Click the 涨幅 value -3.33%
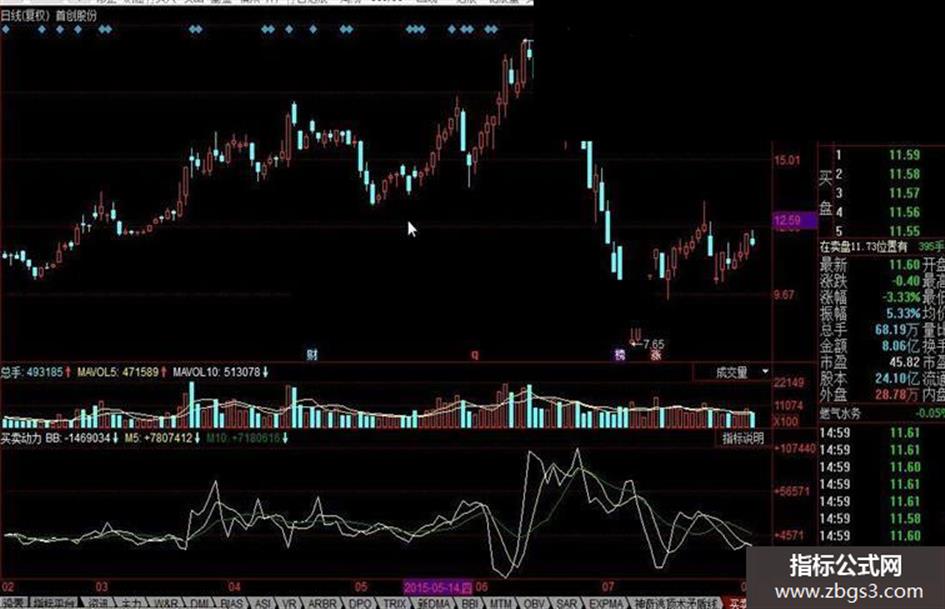The width and height of the screenshot is (945, 609). click(902, 297)
